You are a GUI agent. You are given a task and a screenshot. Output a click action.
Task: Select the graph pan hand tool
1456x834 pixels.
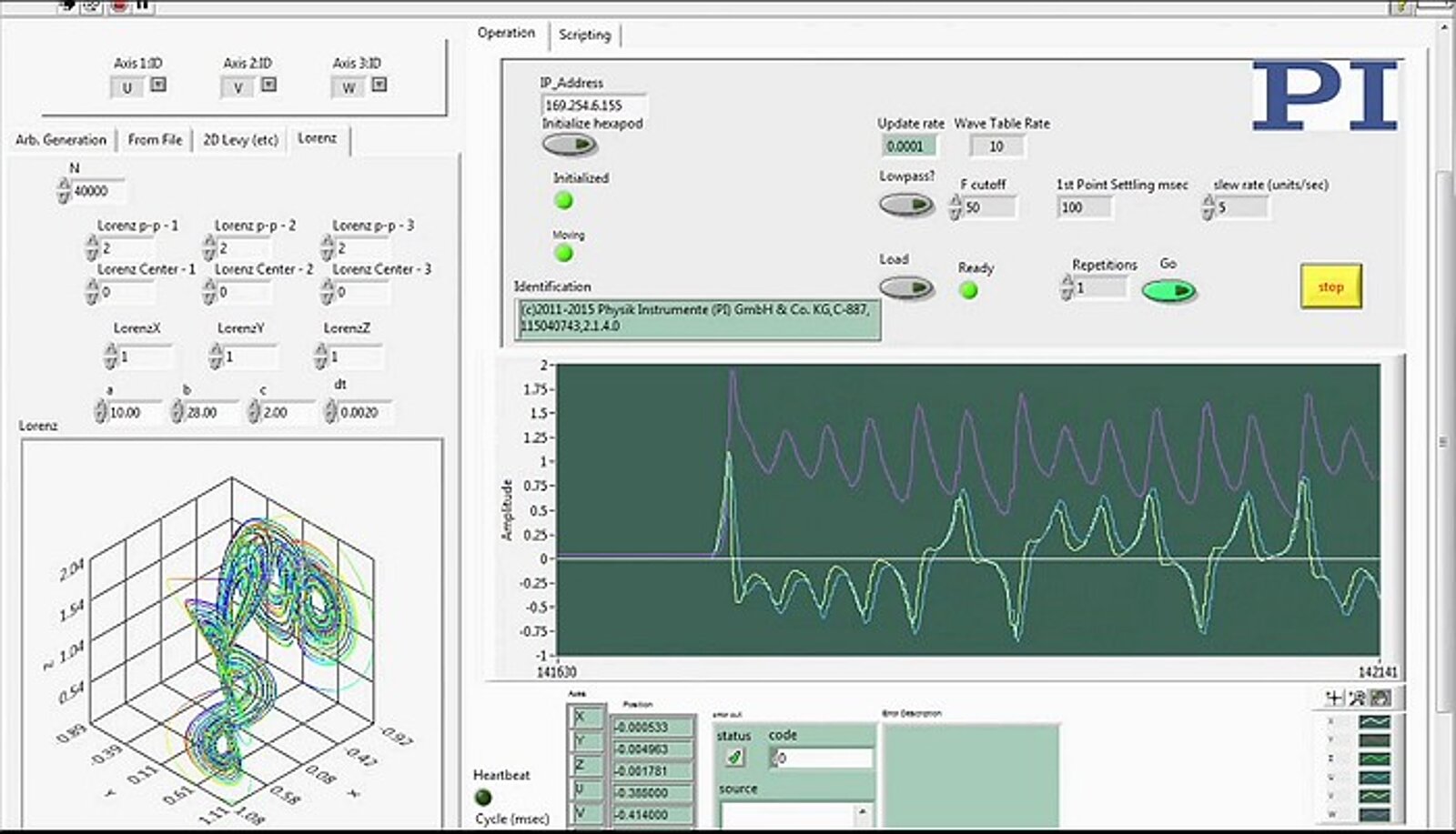pyautogui.click(x=1380, y=698)
